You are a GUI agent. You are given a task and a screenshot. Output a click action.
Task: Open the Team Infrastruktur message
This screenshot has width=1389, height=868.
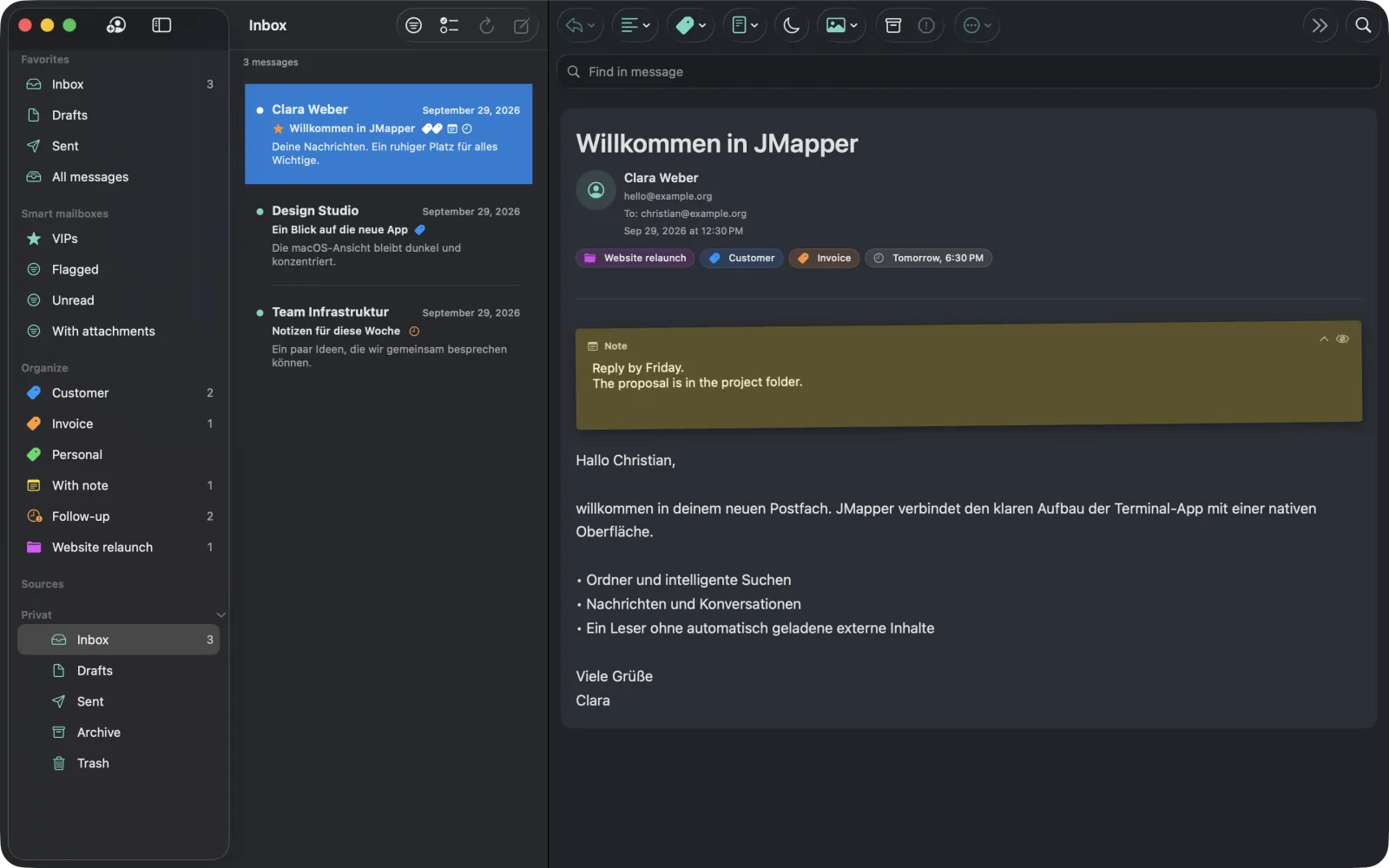click(x=388, y=337)
